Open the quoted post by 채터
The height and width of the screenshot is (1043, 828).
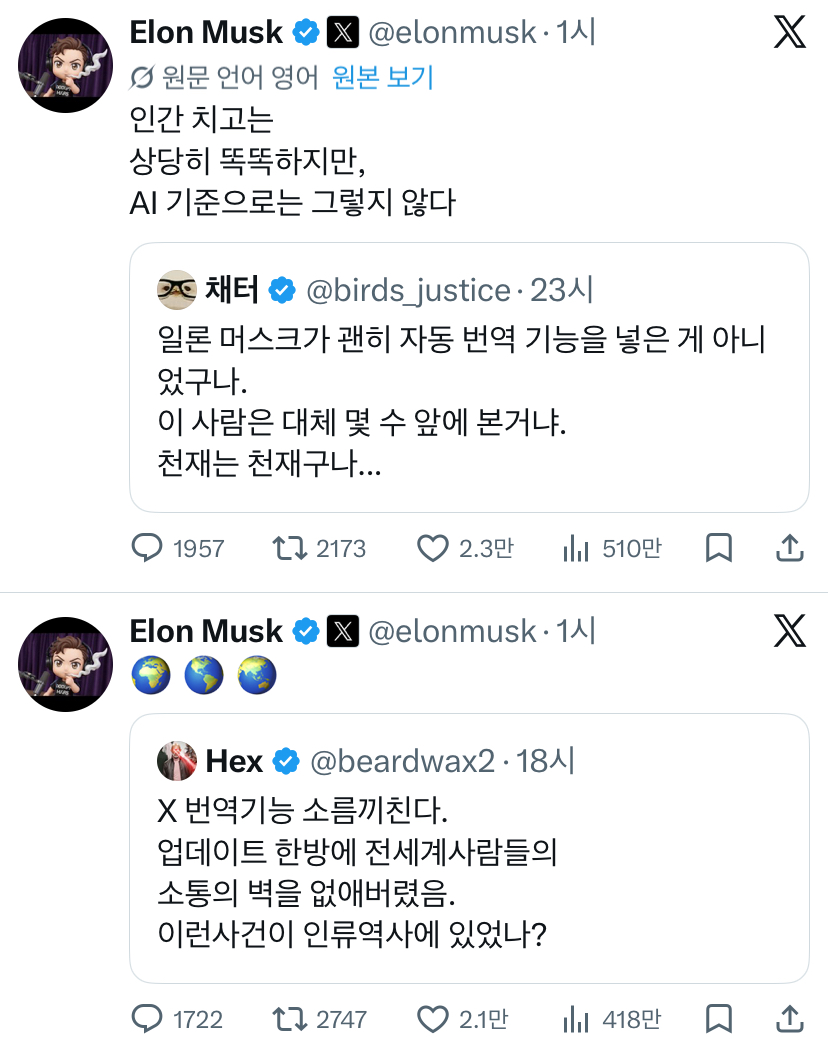[x=468, y=400]
